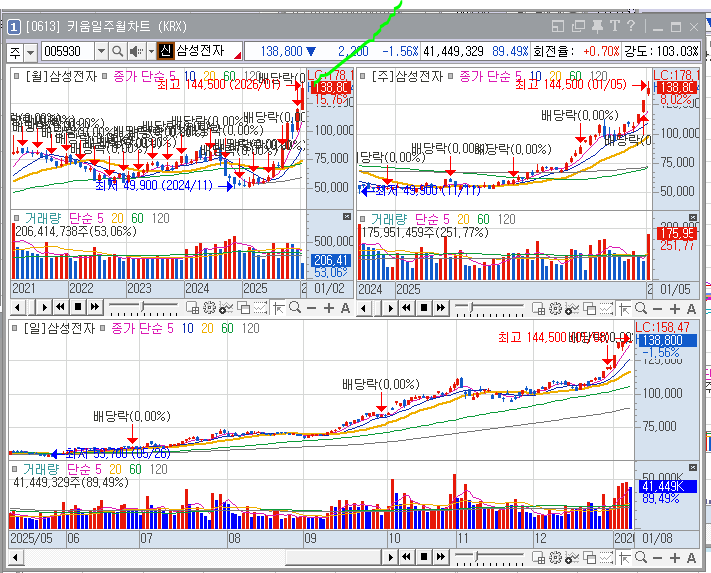
Task: Adjust the zoom slider on daily chart
Action: click(x=489, y=558)
